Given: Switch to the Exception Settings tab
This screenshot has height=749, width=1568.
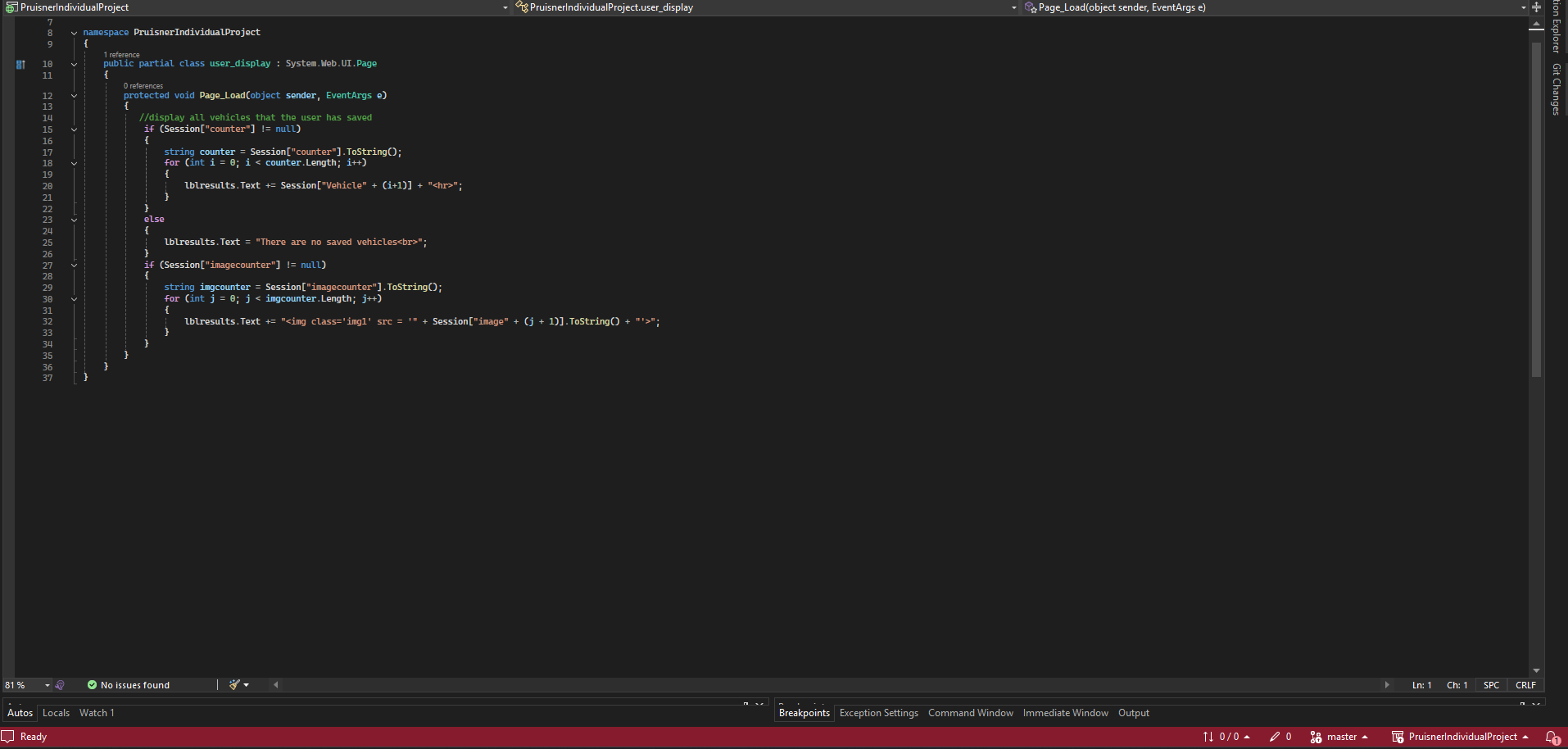Looking at the screenshot, I should click(878, 713).
